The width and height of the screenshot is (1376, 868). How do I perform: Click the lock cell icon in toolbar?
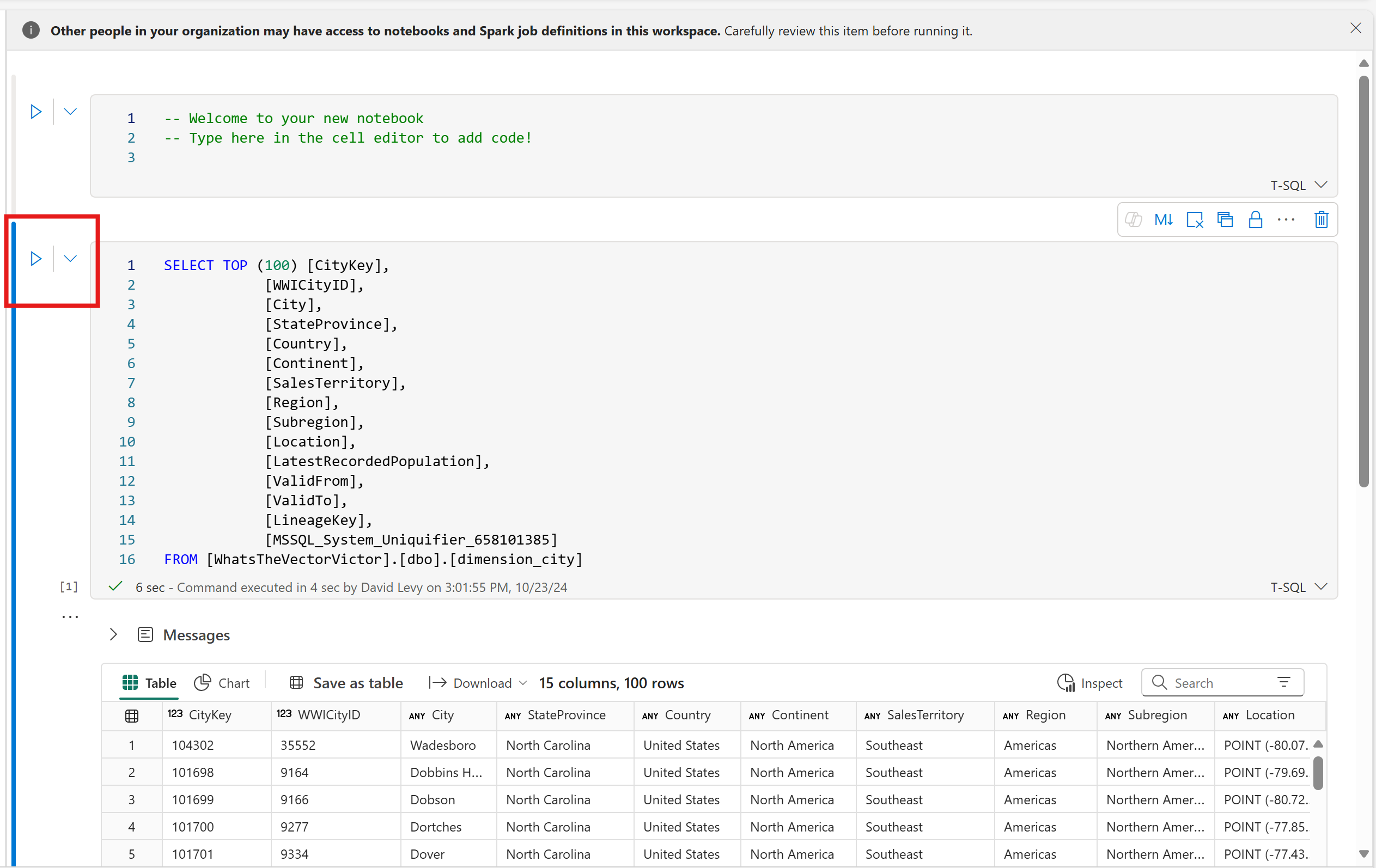coord(1254,219)
